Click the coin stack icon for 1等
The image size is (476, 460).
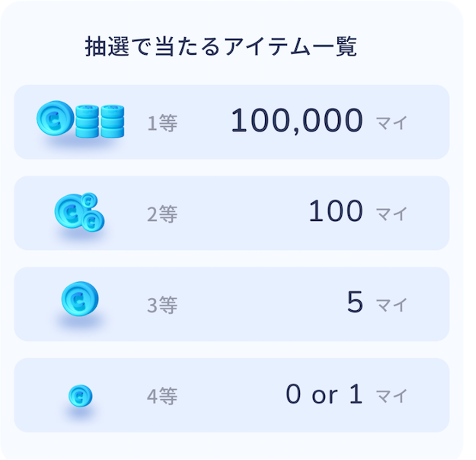(x=80, y=119)
